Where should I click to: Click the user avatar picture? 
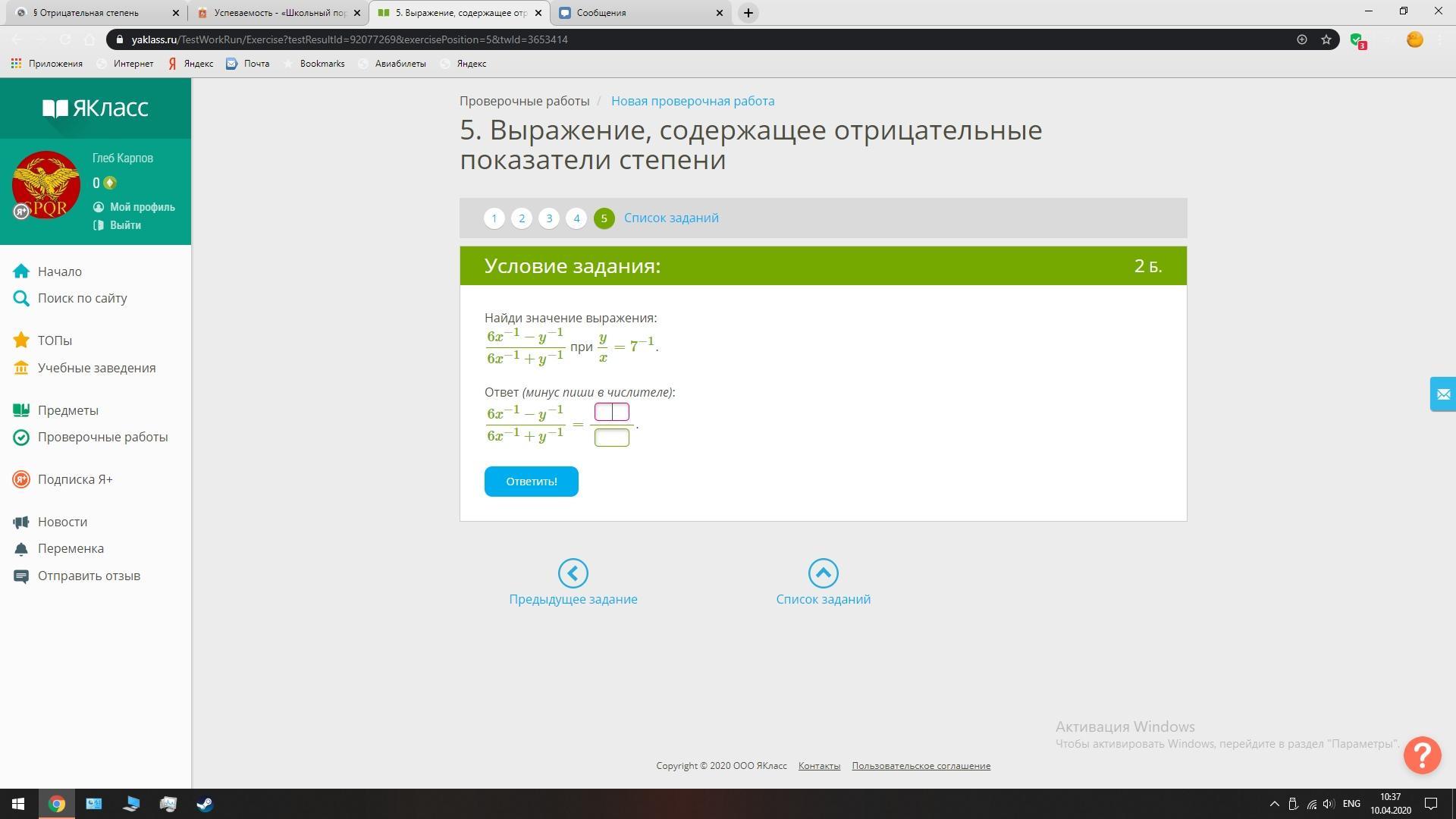coord(46,185)
